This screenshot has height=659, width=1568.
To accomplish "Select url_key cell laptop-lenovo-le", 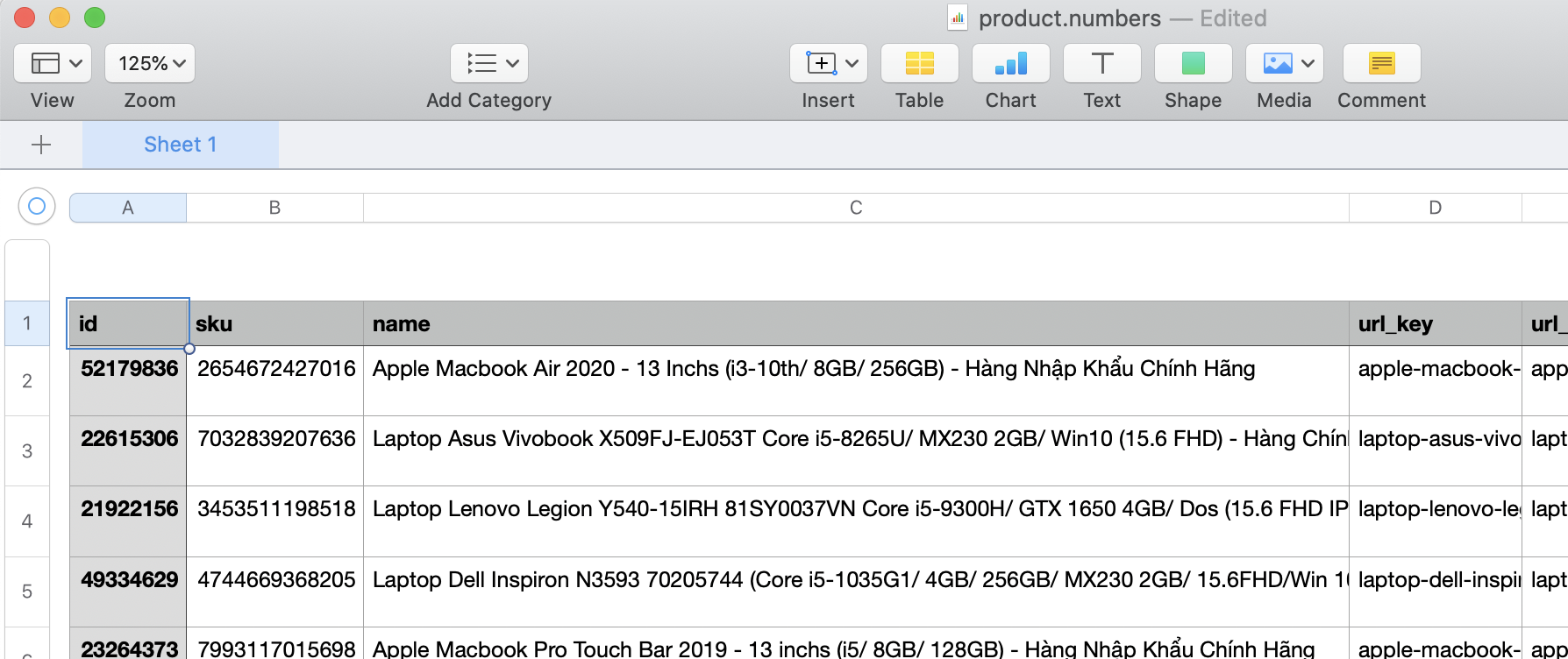I will click(x=1436, y=521).
